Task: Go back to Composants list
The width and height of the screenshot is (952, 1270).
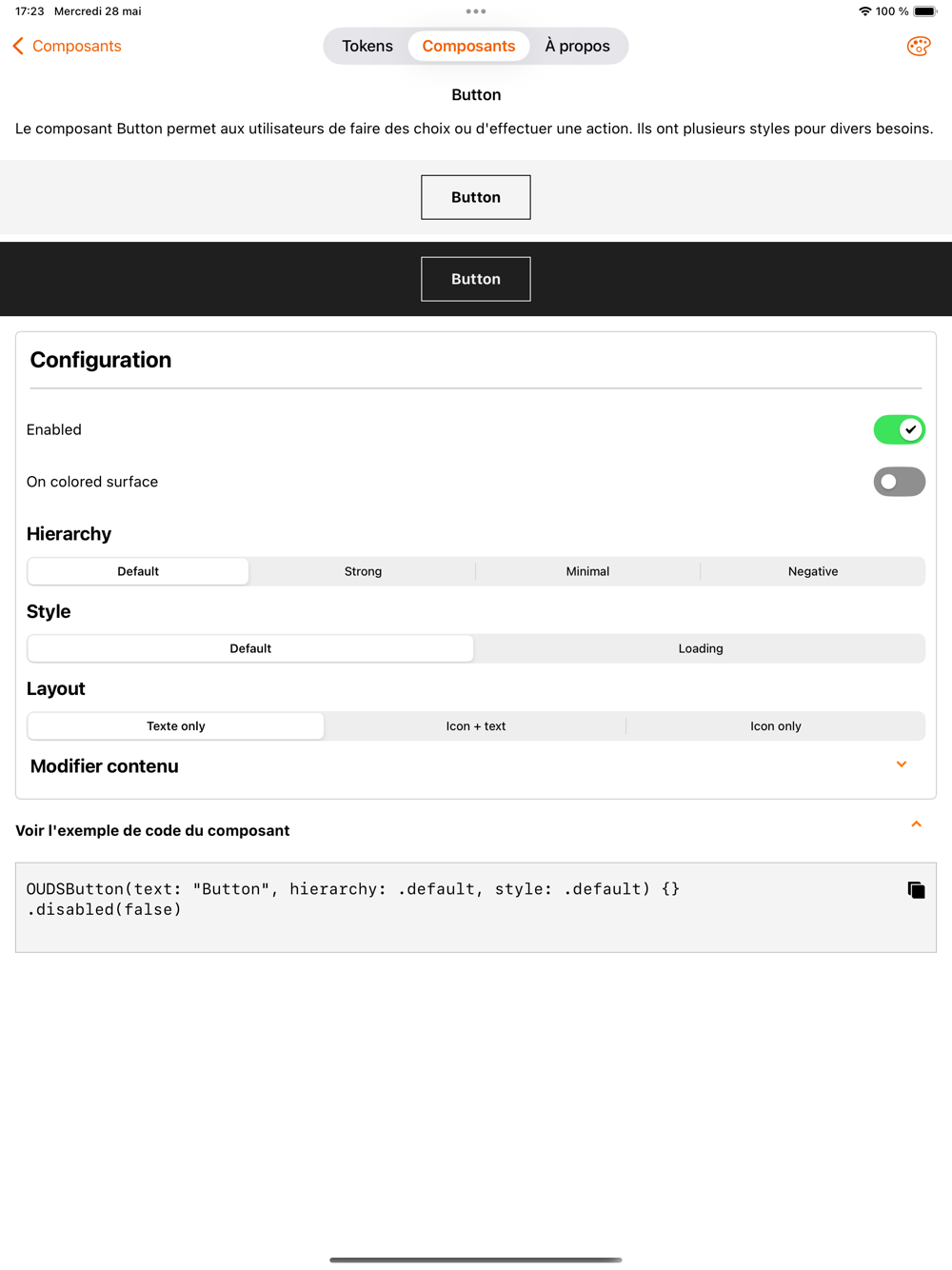Action: (77, 46)
